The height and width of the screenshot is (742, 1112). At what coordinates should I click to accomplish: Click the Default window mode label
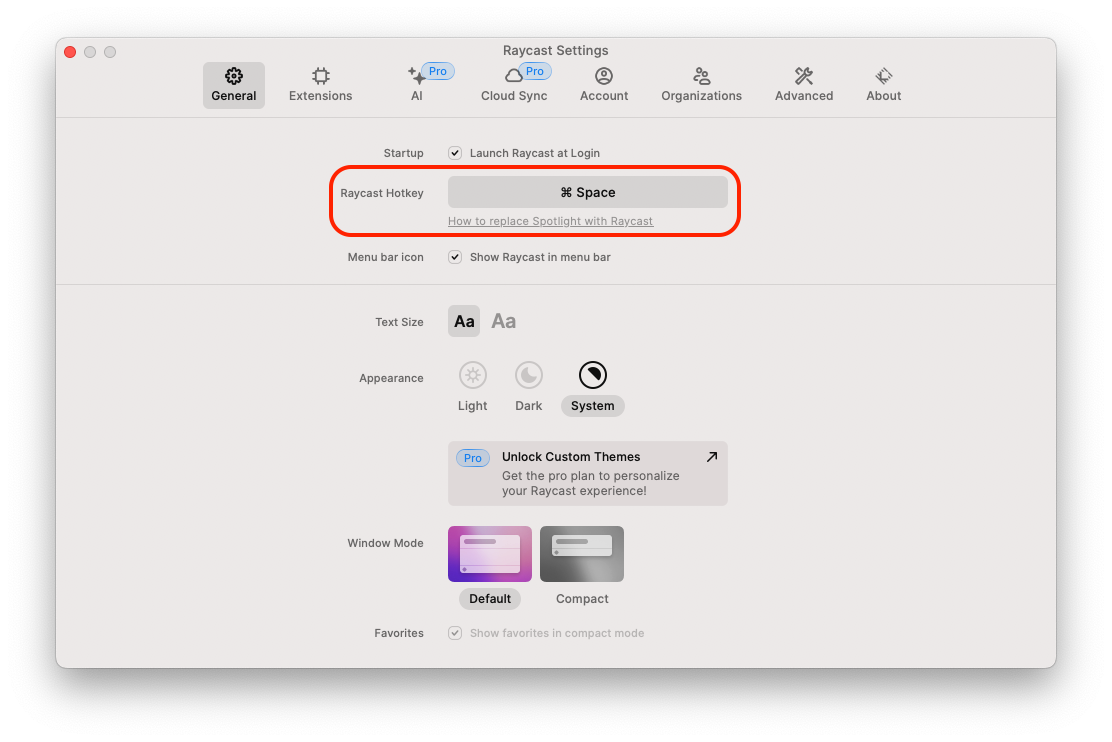490,599
